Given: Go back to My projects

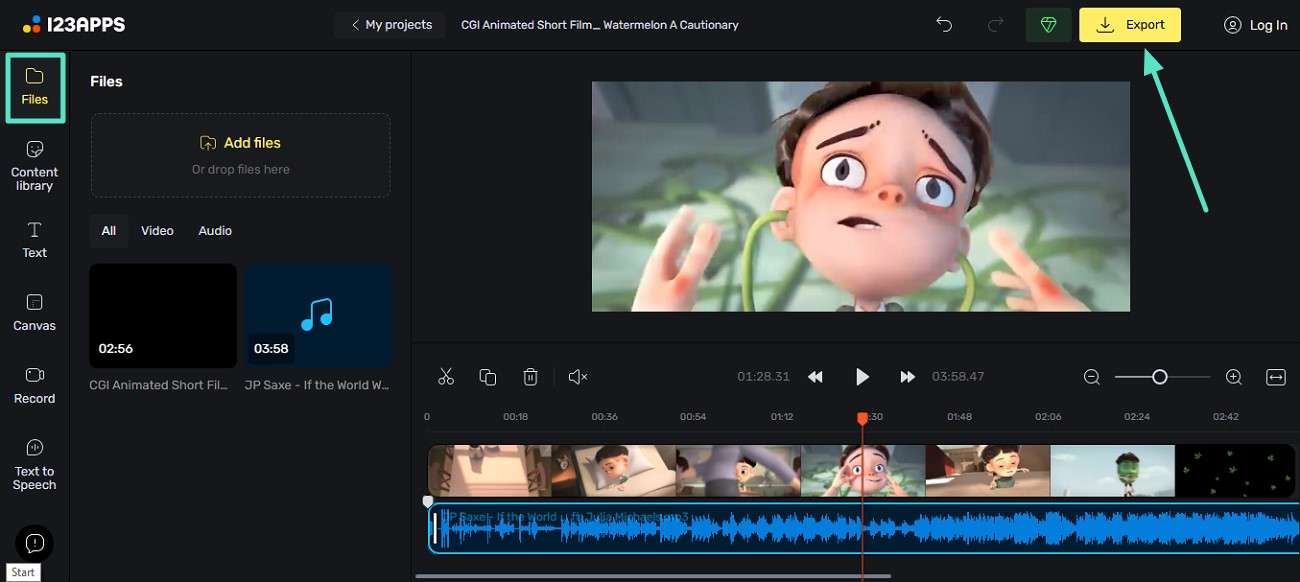Looking at the screenshot, I should pyautogui.click(x=390, y=25).
